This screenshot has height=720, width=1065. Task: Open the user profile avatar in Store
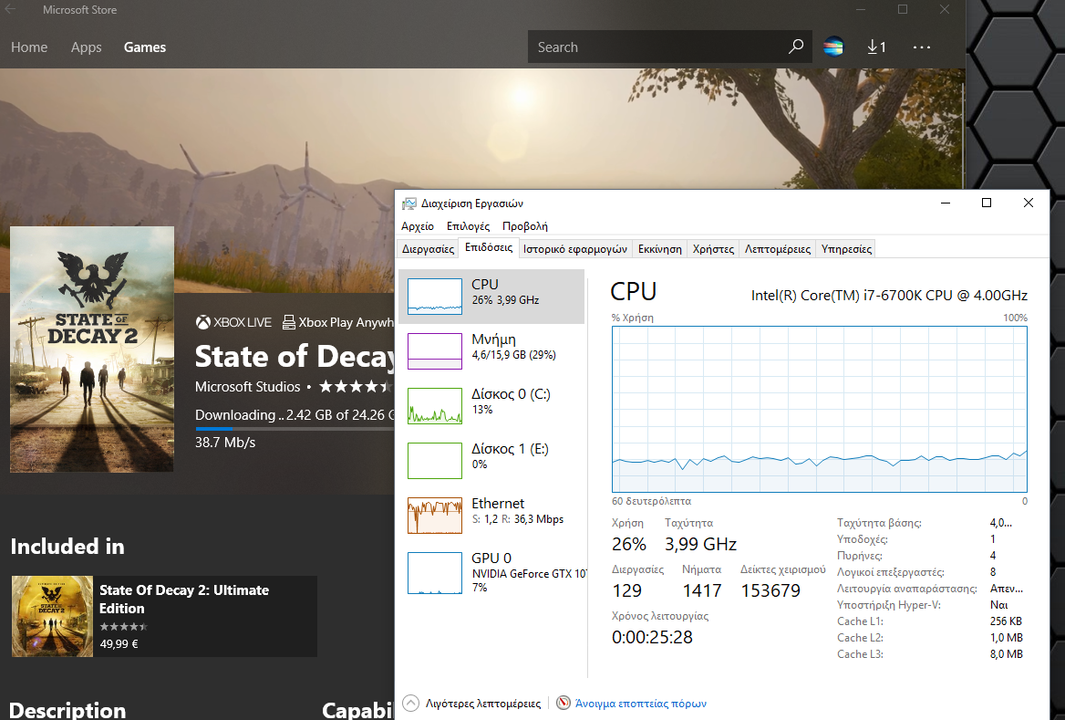(x=833, y=47)
